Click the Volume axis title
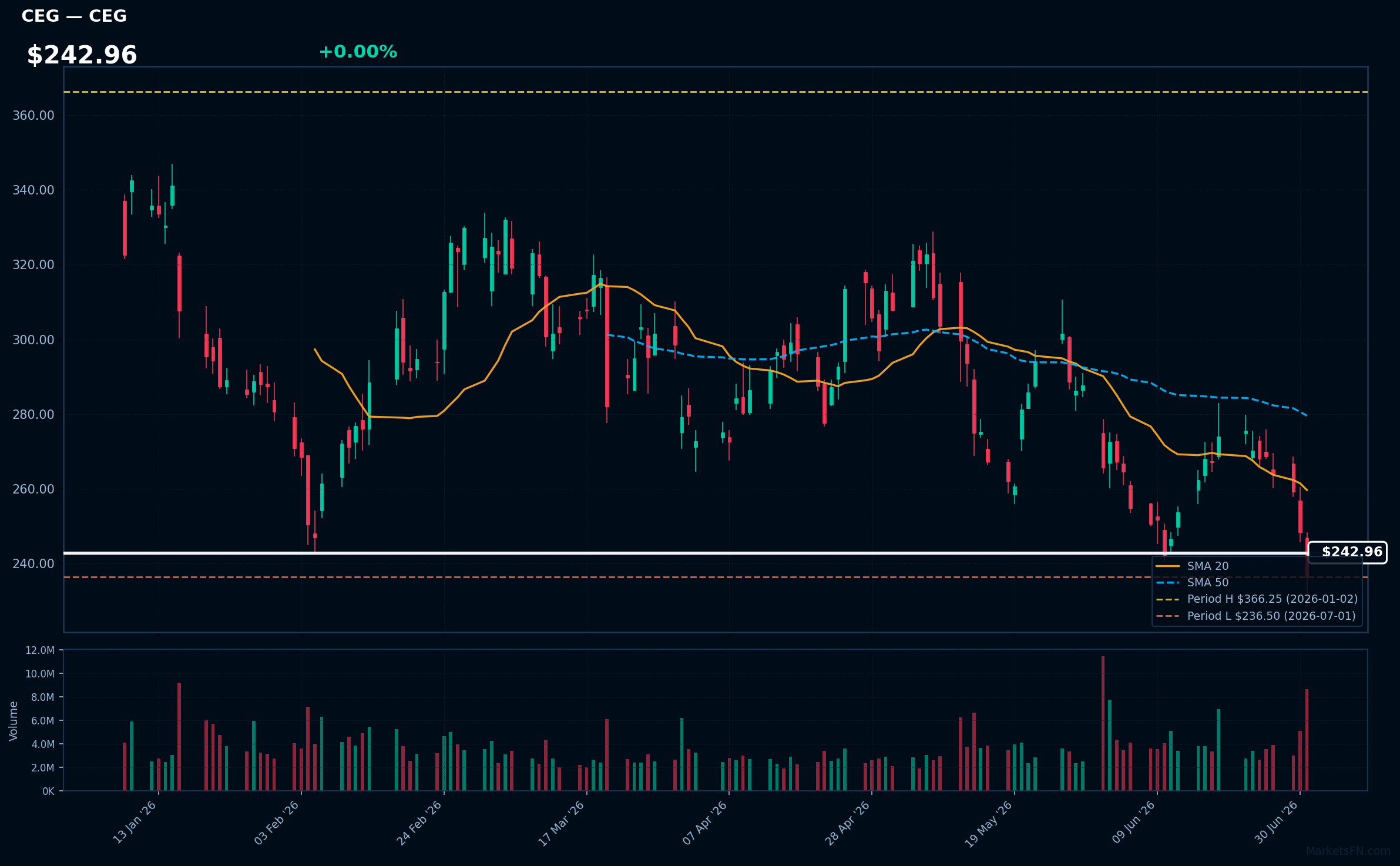Screen dimensions: 1400x866 (14, 721)
